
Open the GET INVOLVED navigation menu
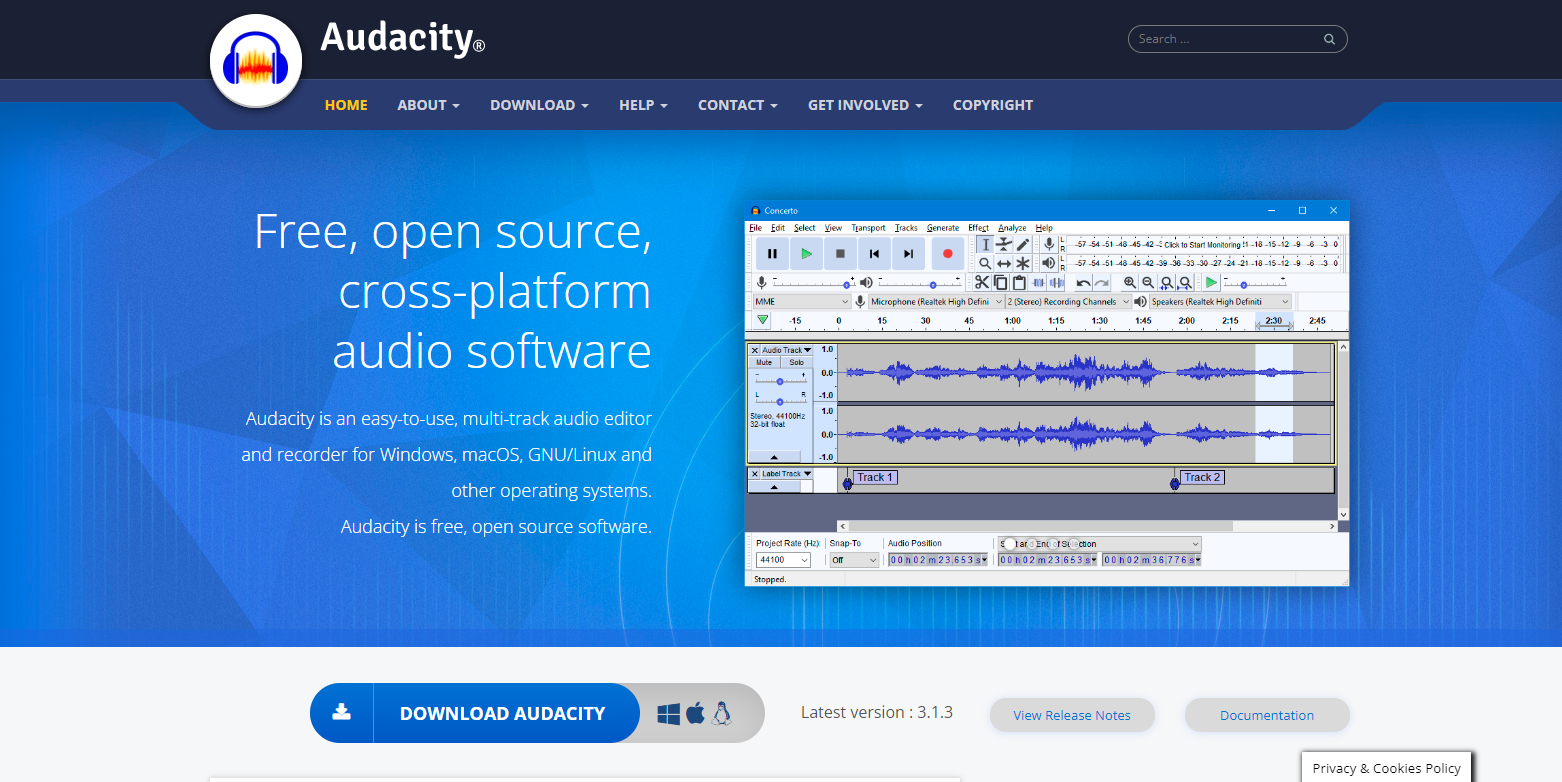pyautogui.click(x=865, y=105)
